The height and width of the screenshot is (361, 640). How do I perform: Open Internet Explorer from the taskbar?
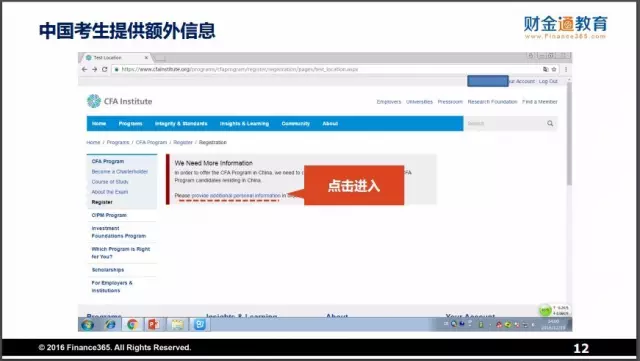coord(110,325)
